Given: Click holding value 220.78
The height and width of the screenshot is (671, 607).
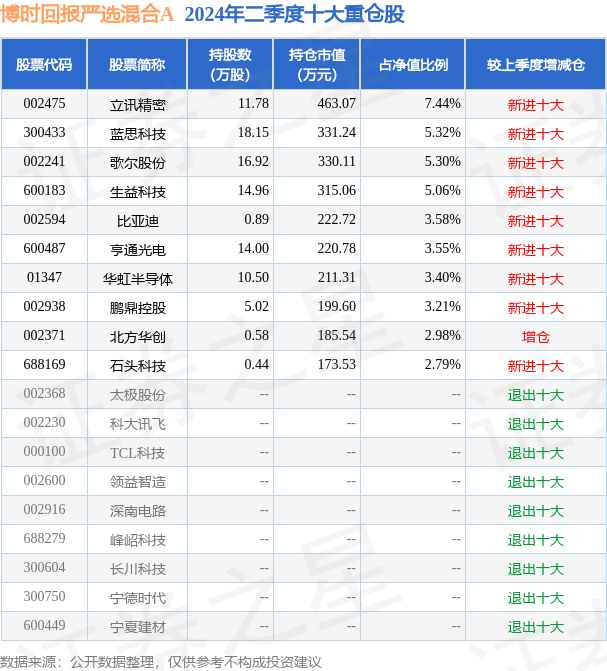Looking at the screenshot, I should pyautogui.click(x=336, y=249).
